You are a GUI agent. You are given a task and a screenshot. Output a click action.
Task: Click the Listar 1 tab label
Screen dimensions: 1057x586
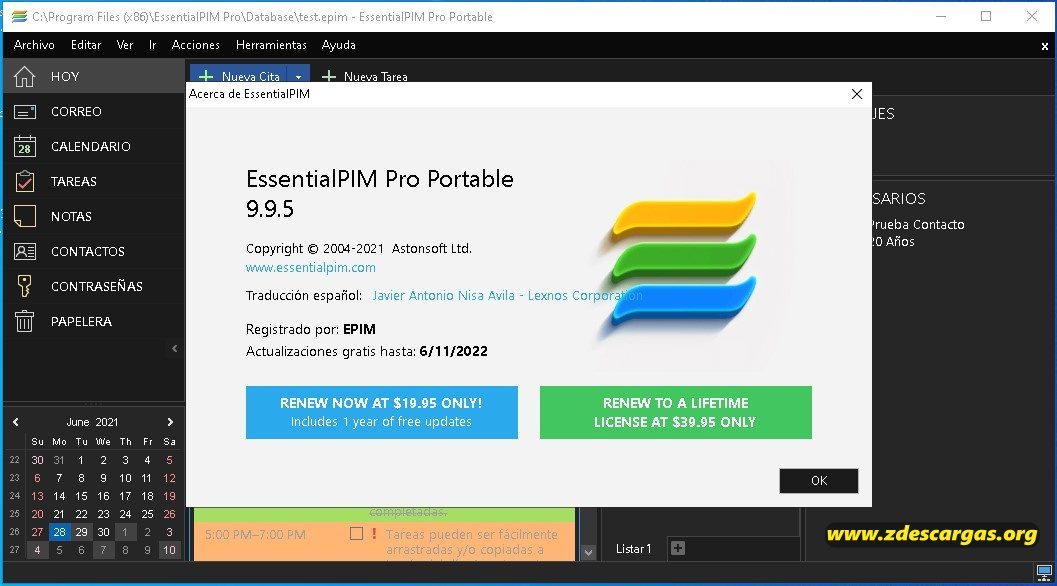(634, 549)
